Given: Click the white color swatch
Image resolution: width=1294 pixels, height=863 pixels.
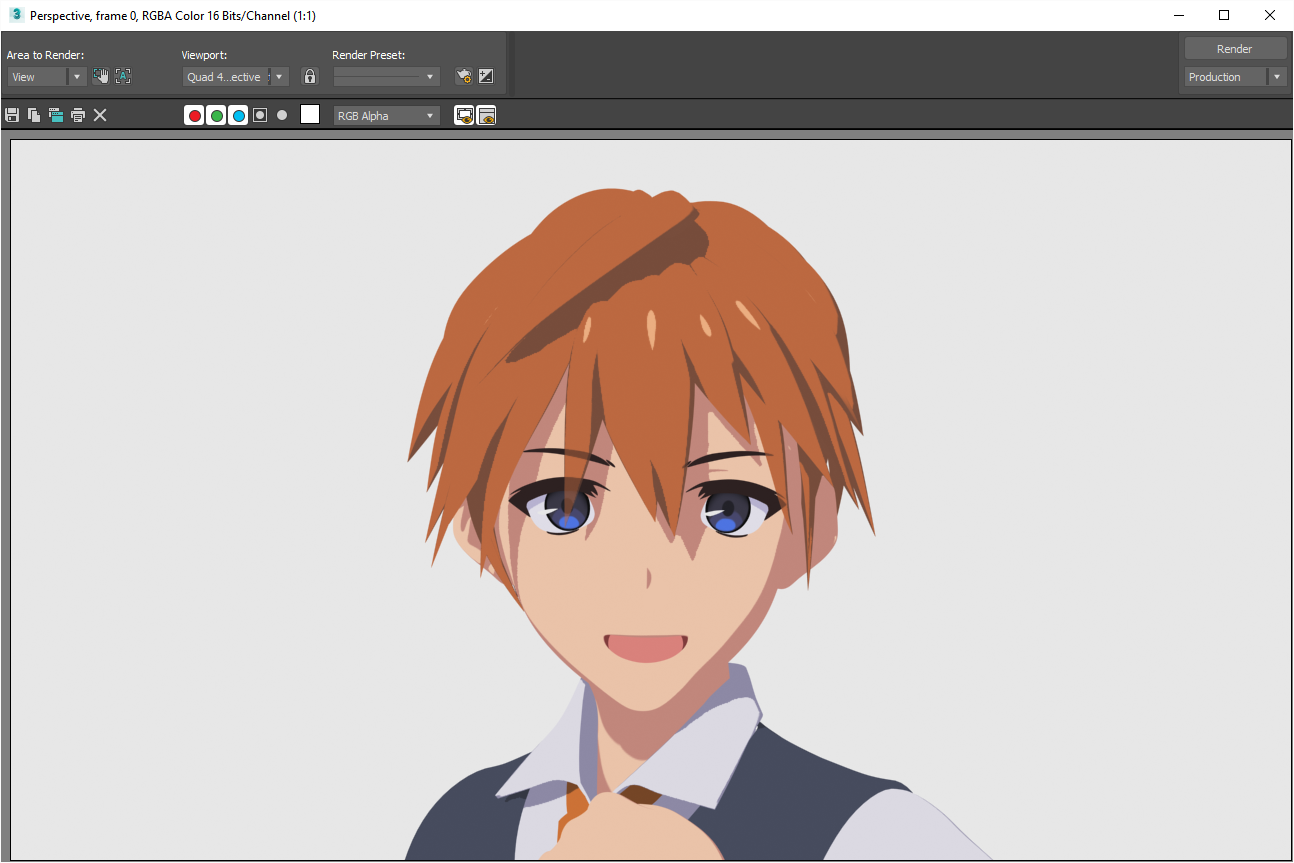Looking at the screenshot, I should 310,115.
